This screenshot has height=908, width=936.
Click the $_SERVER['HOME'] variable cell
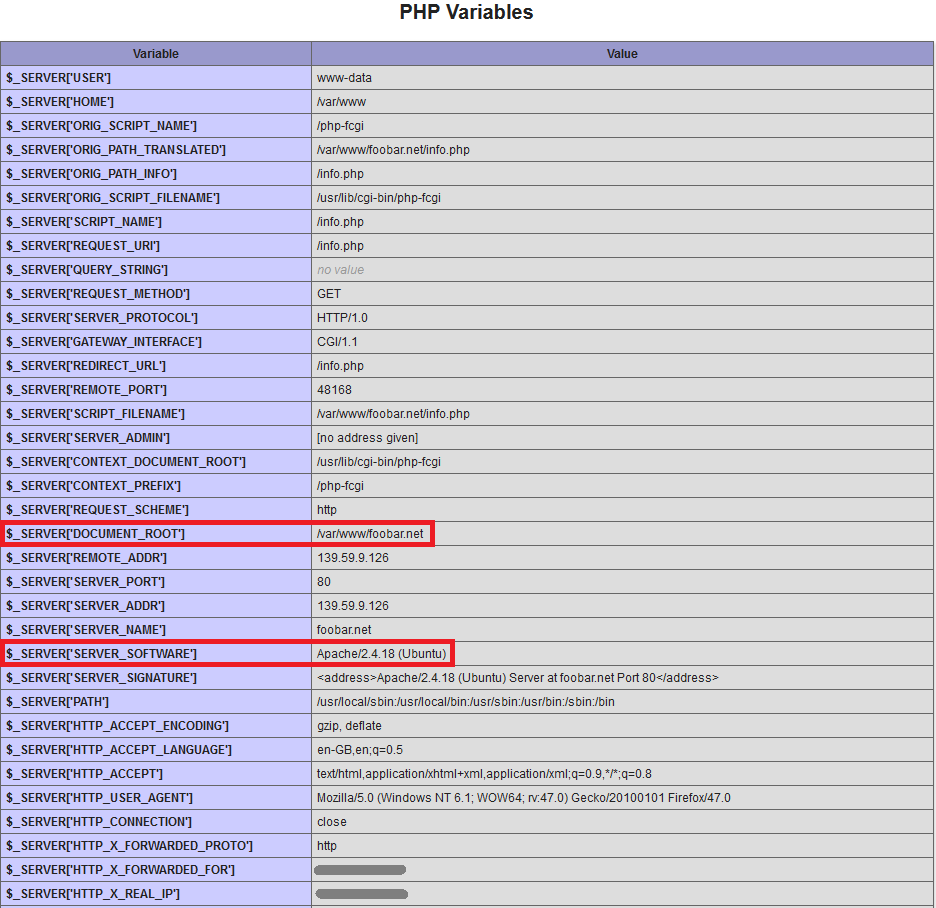pos(156,101)
